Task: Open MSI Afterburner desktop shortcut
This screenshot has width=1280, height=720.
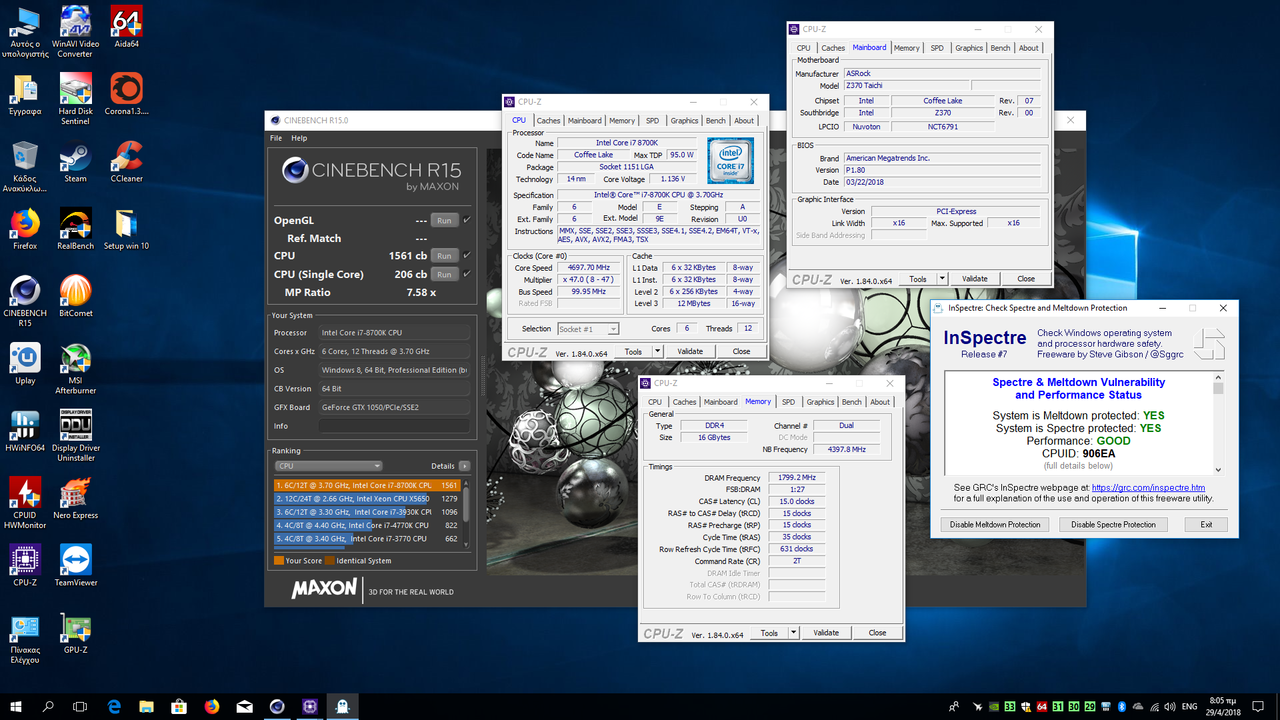Action: point(75,369)
